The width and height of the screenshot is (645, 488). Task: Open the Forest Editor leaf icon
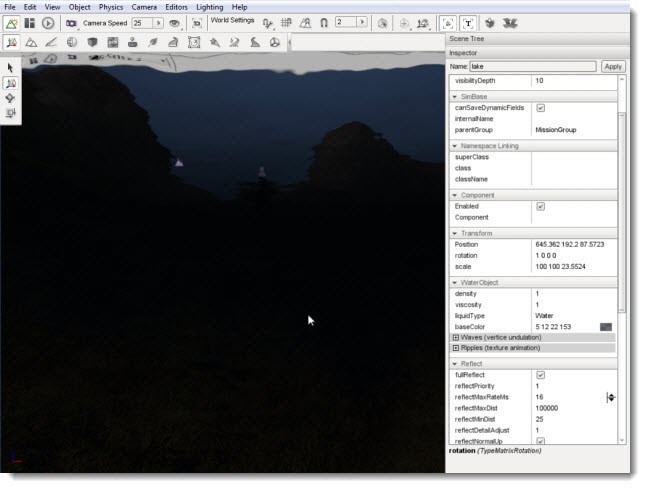tap(153, 42)
